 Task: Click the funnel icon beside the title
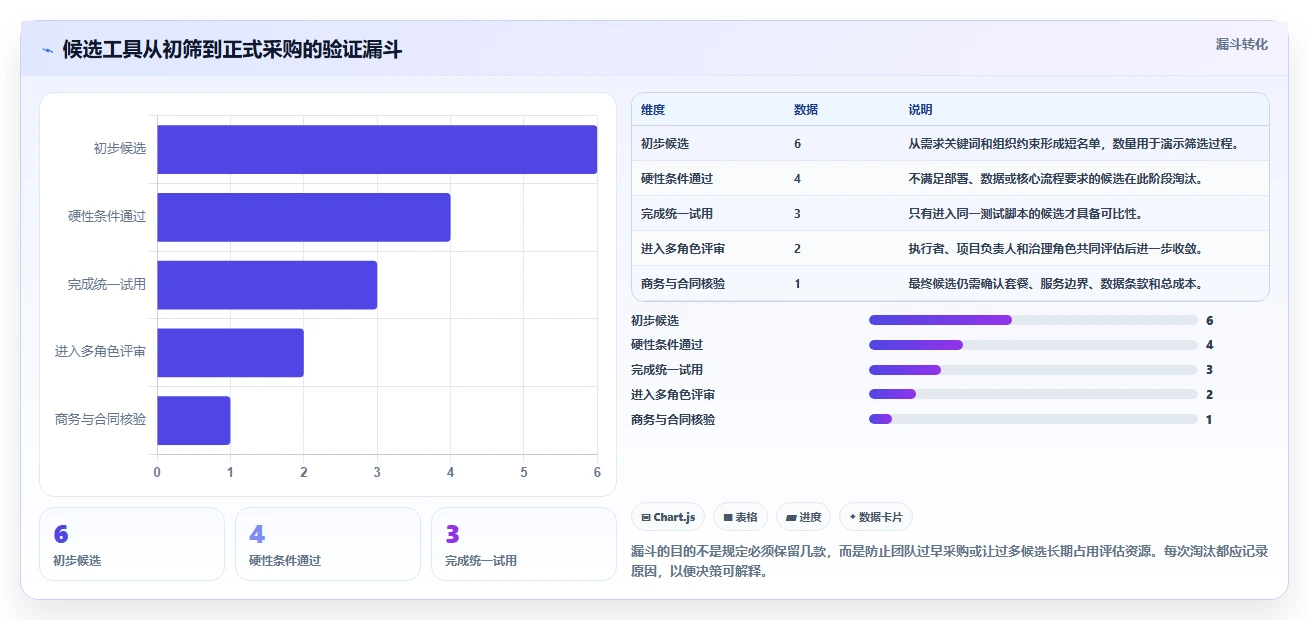coord(48,50)
